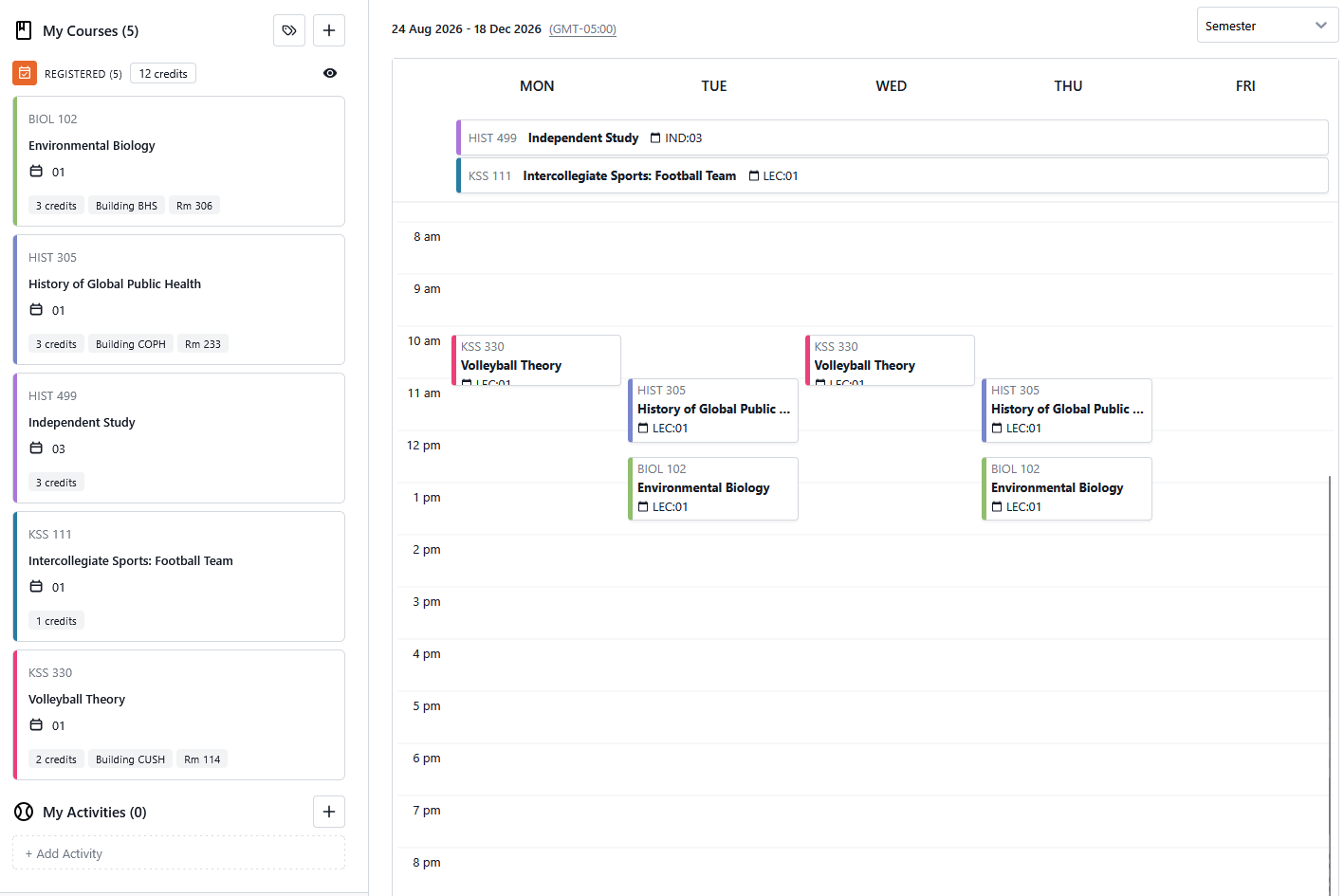
Task: Open Tuesday Environmental Biology calendar event
Action: [713, 489]
